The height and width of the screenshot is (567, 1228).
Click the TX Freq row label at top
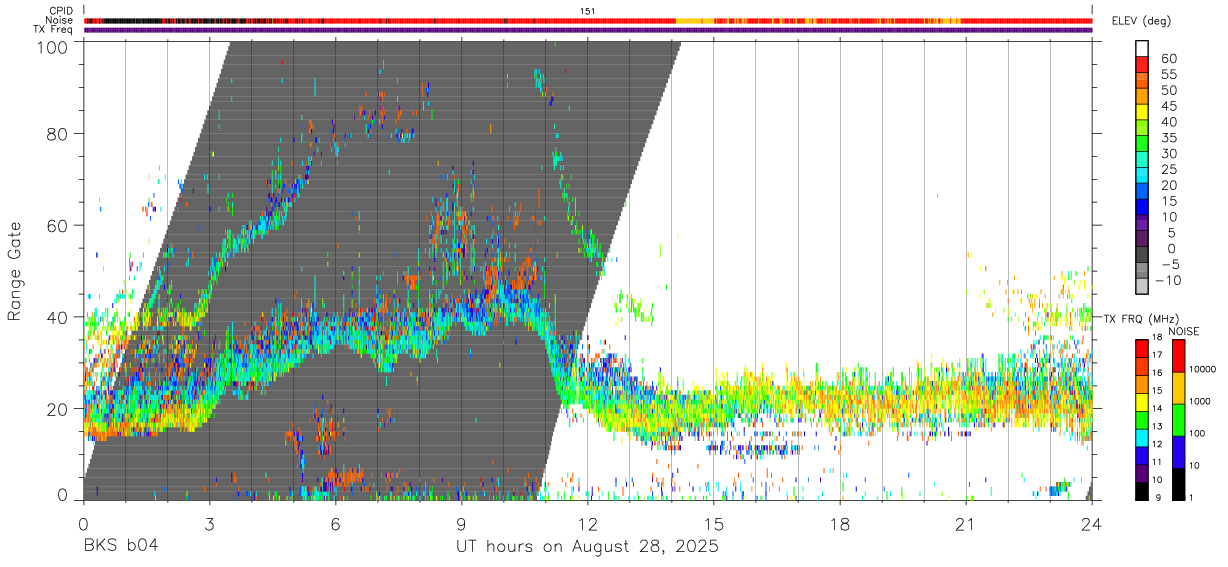54,30
